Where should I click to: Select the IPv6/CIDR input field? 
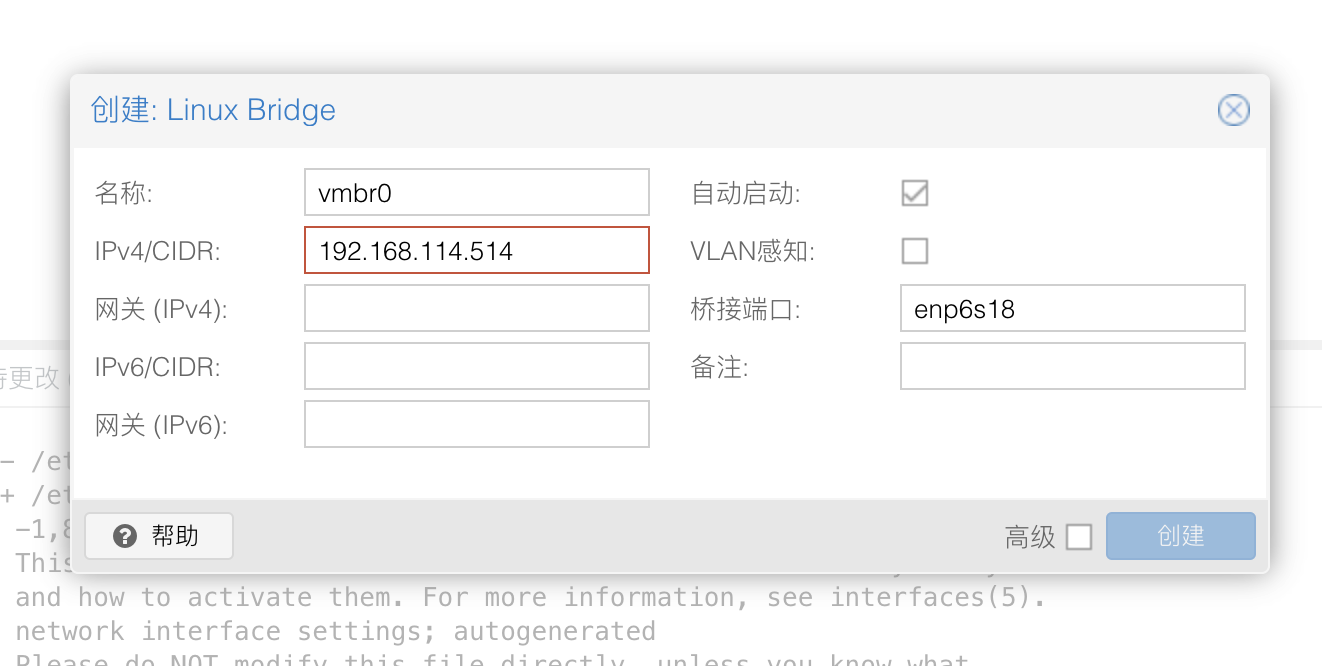476,366
